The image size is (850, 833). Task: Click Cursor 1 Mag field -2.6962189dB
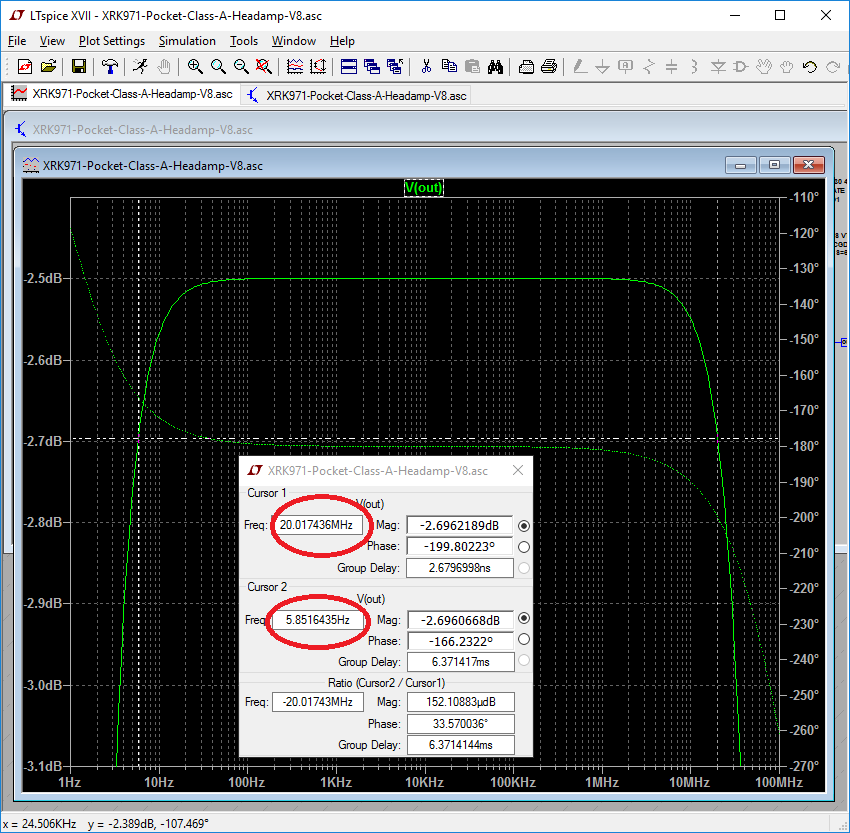[460, 526]
